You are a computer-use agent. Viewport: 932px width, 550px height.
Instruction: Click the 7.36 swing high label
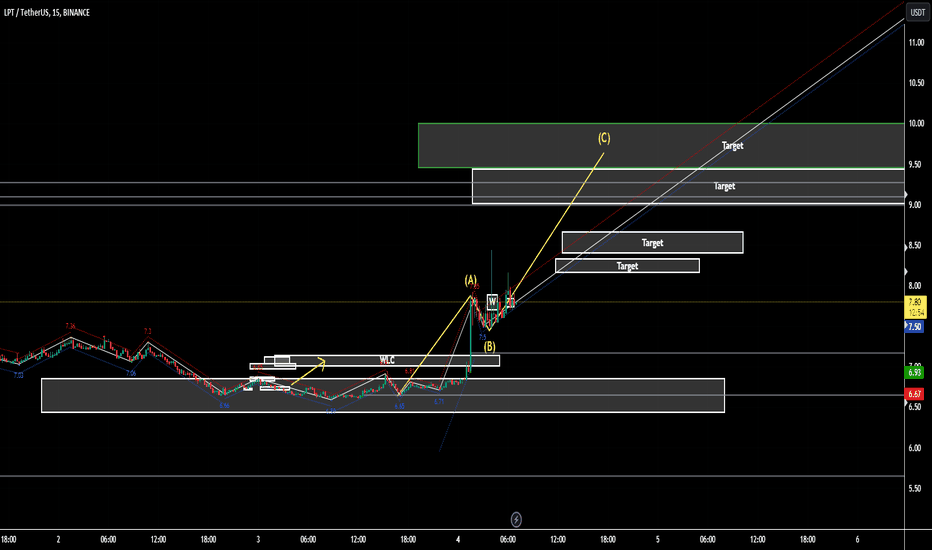pyautogui.click(x=71, y=326)
